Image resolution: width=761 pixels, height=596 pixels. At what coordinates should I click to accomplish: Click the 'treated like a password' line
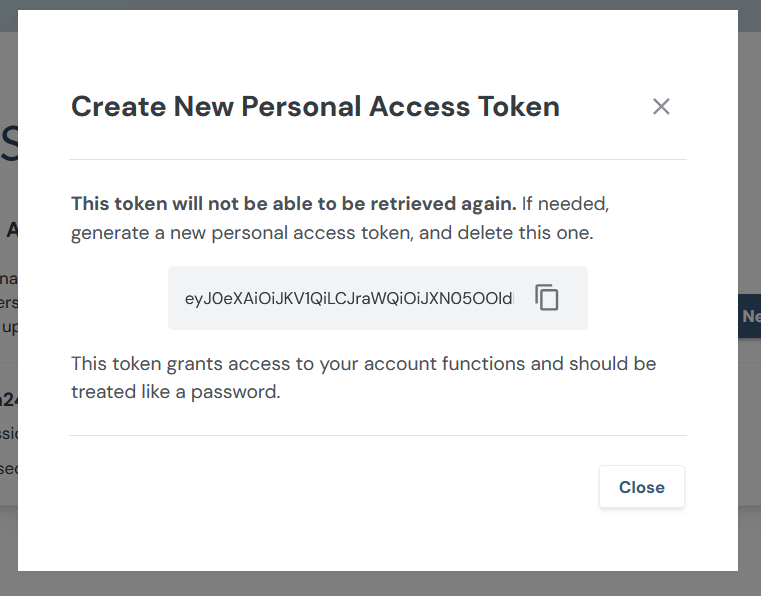[176, 392]
